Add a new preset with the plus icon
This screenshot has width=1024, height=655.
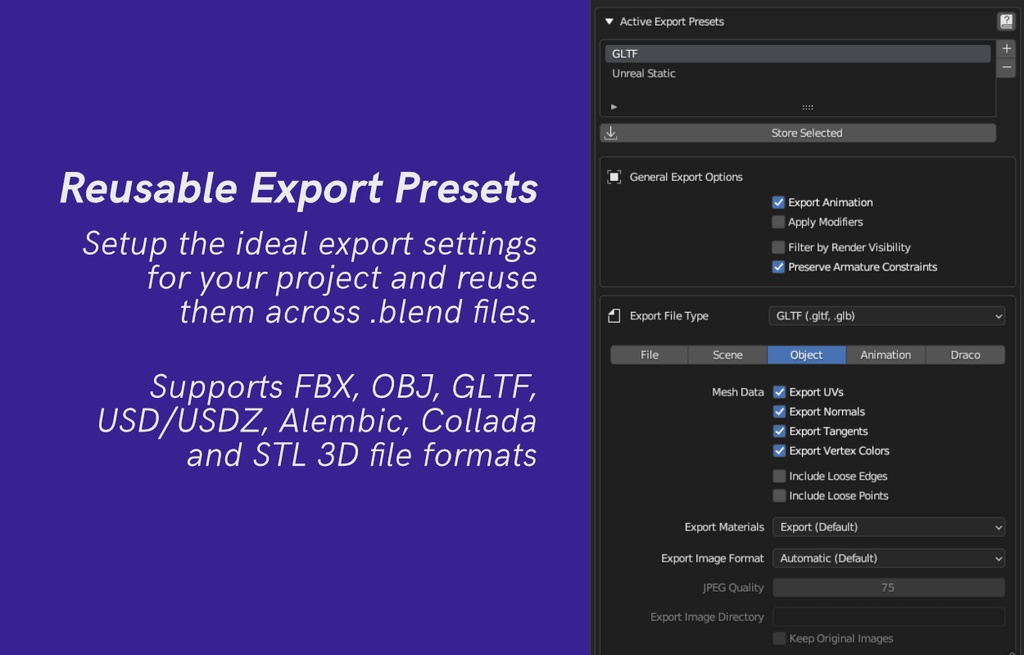[x=1006, y=47]
